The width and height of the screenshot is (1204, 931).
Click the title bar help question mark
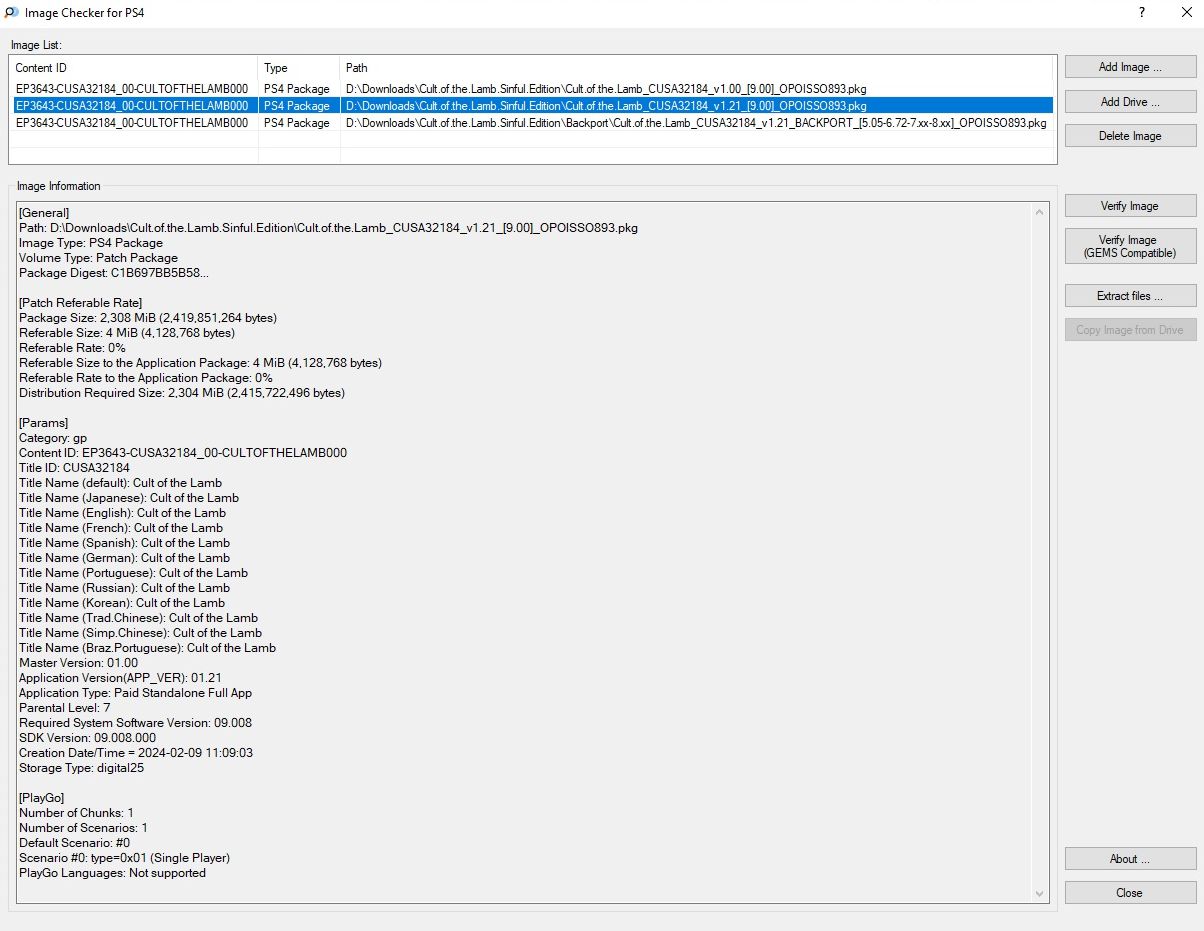click(1142, 12)
